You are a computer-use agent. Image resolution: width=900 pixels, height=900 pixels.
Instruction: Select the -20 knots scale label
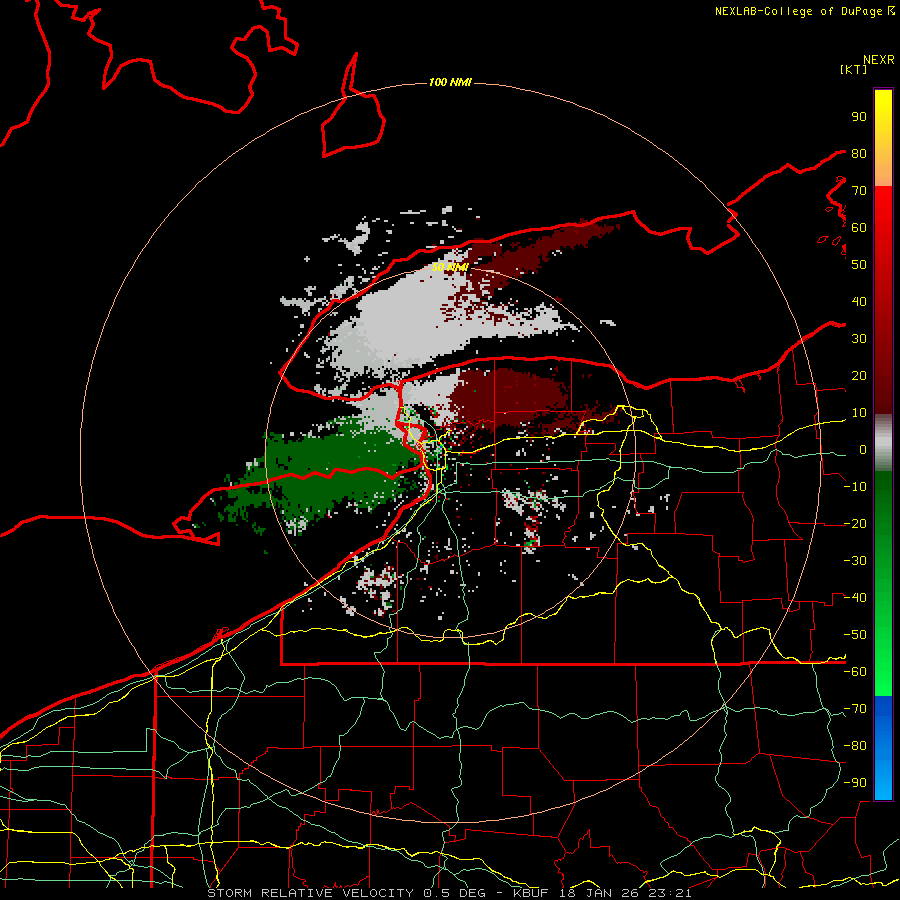click(855, 523)
